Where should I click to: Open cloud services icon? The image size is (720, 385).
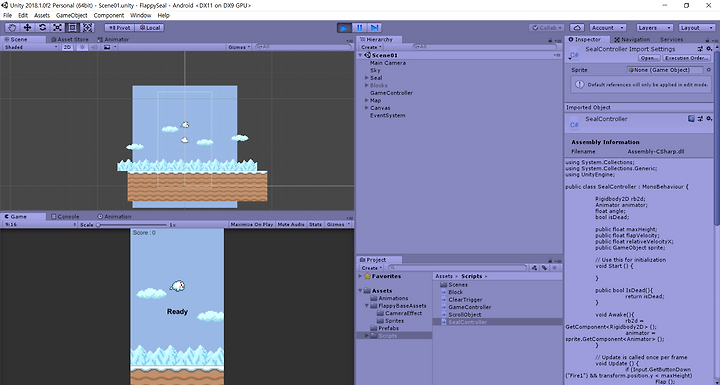[x=577, y=28]
